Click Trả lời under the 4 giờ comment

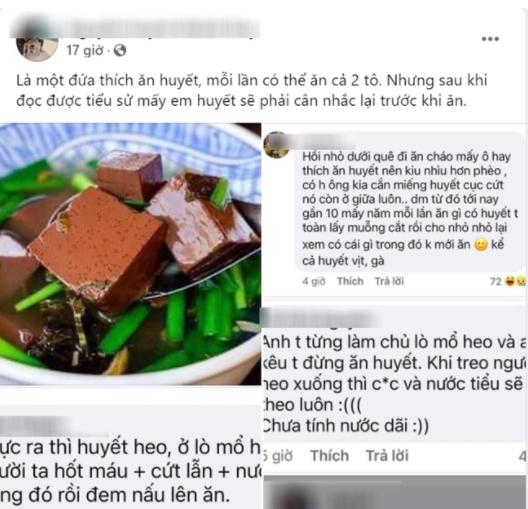[x=389, y=281]
